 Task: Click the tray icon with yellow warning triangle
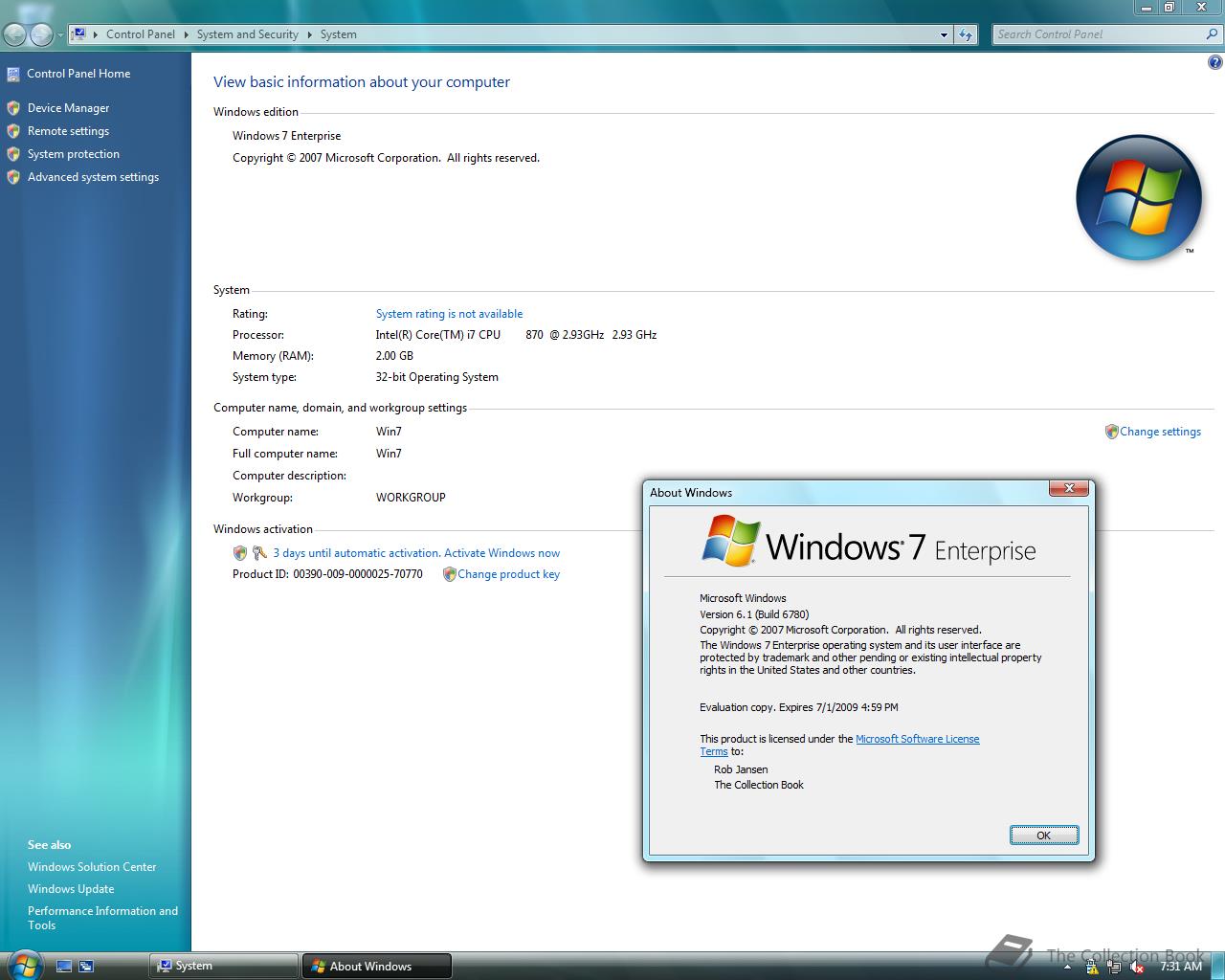click(1092, 968)
